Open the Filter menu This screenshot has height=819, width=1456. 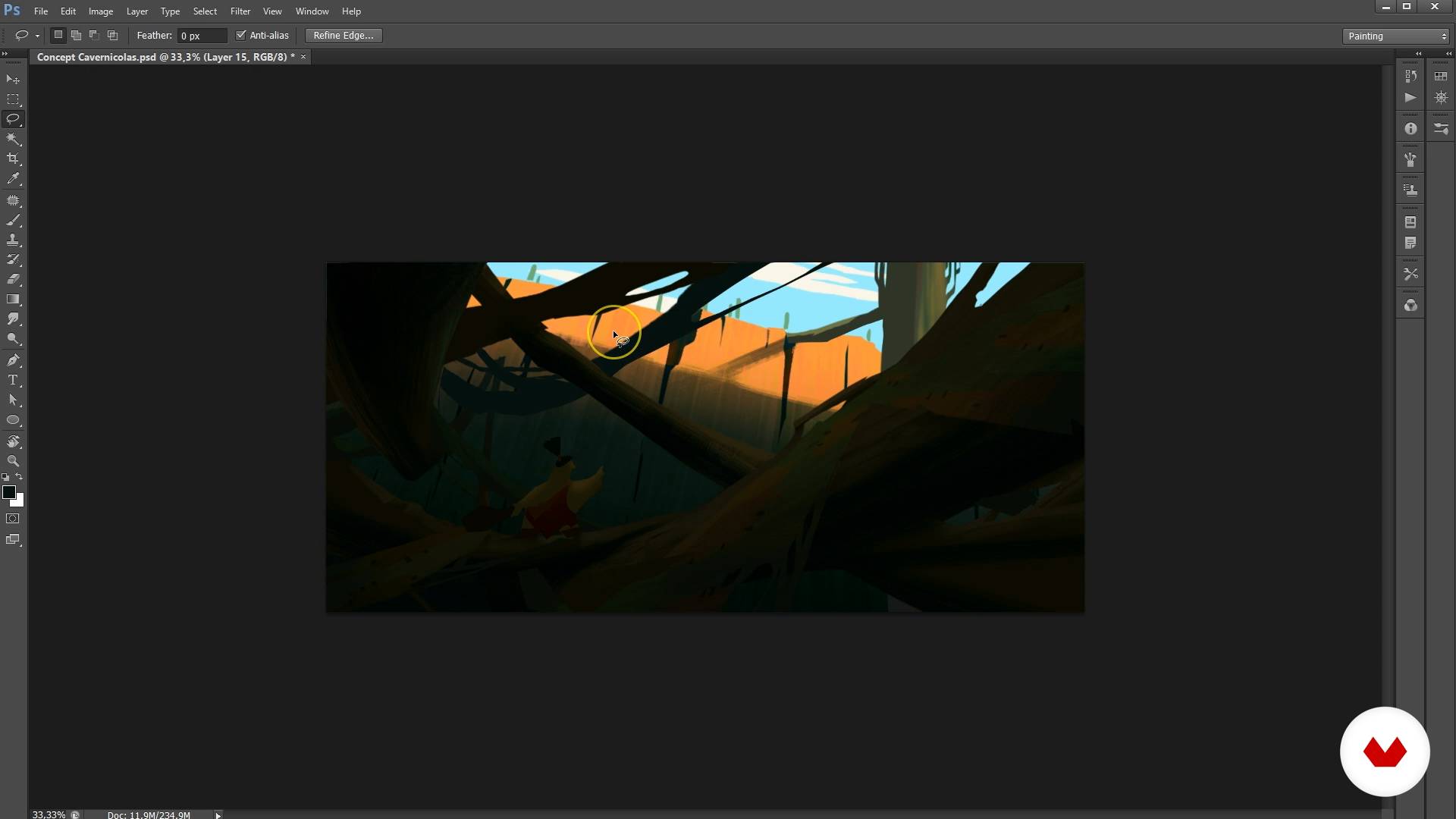tap(240, 11)
